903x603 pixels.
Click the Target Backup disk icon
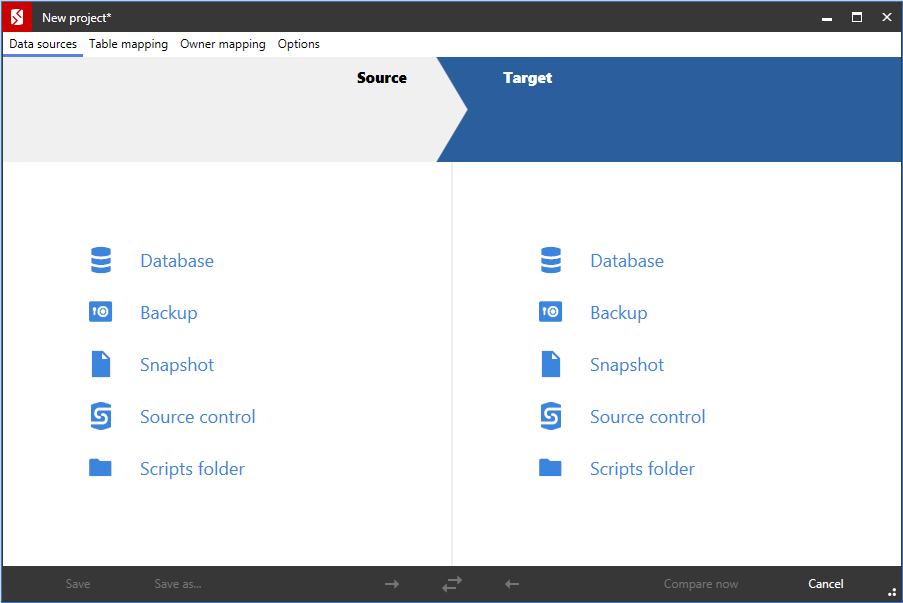coord(550,313)
